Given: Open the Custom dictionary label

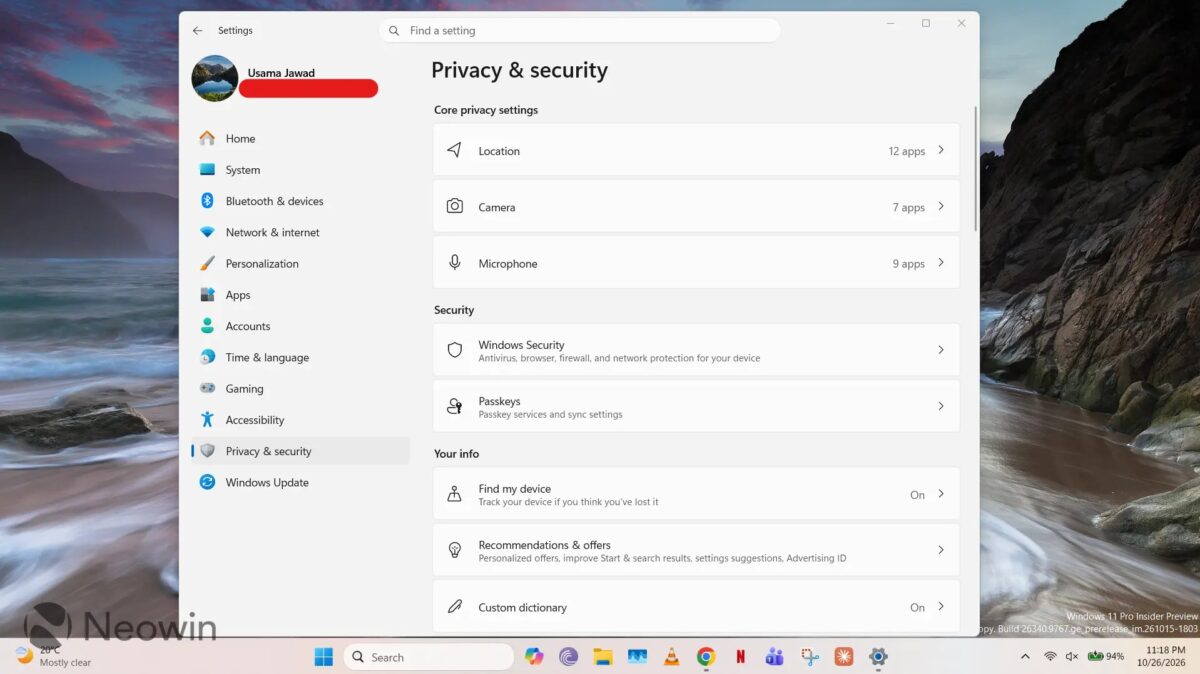Looking at the screenshot, I should tap(522, 607).
